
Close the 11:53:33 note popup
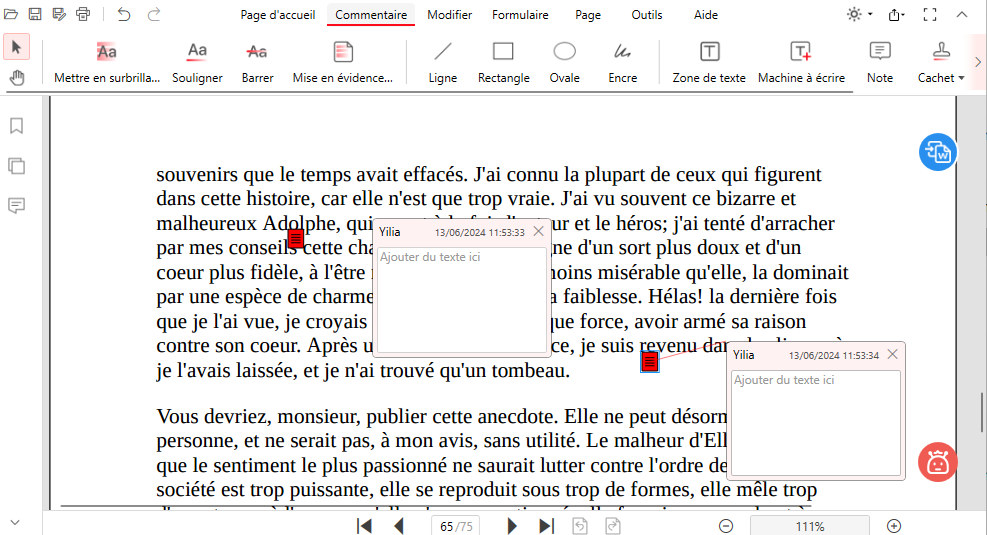(538, 231)
